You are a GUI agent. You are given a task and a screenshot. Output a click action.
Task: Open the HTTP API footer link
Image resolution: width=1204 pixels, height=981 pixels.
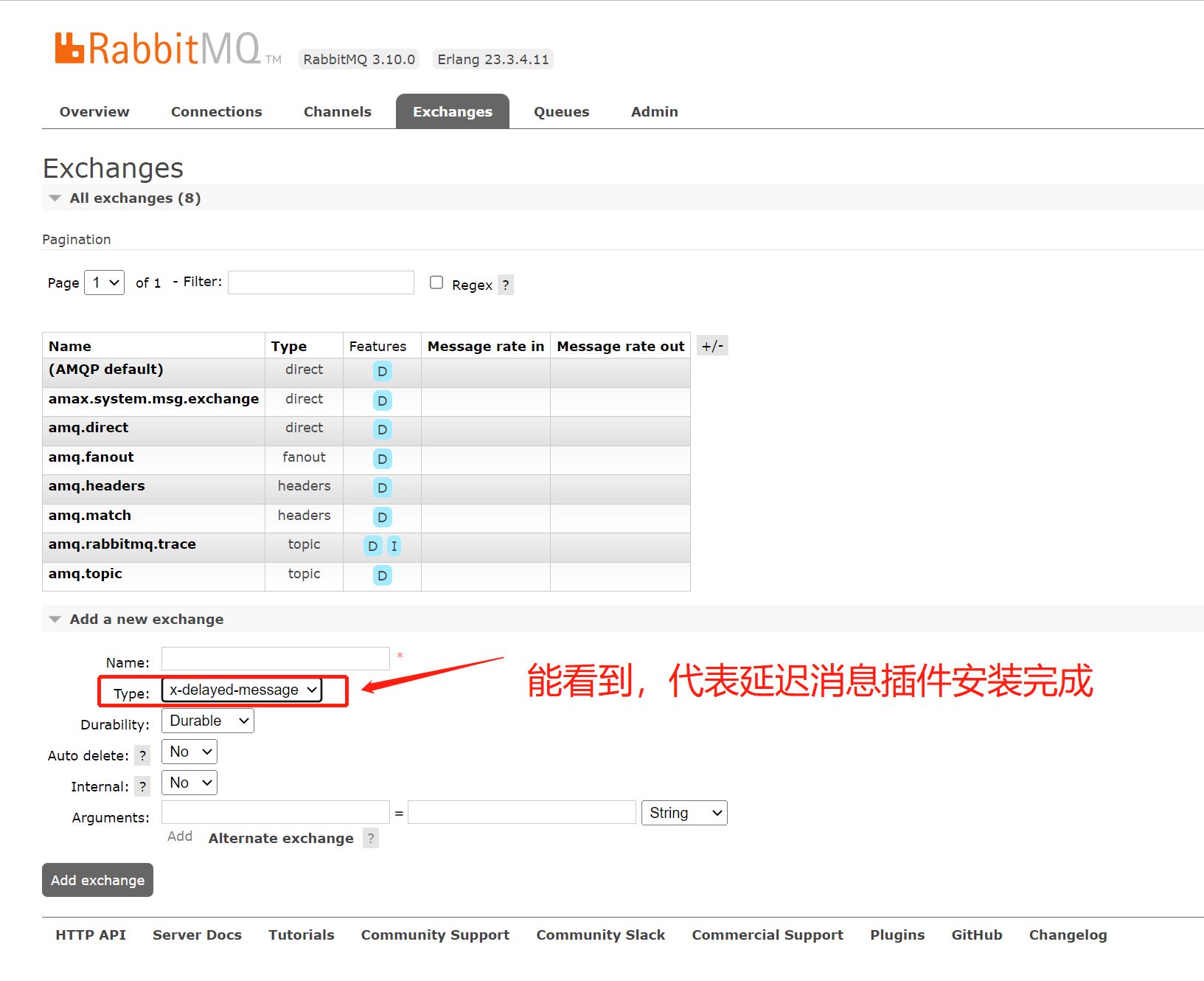tap(91, 935)
